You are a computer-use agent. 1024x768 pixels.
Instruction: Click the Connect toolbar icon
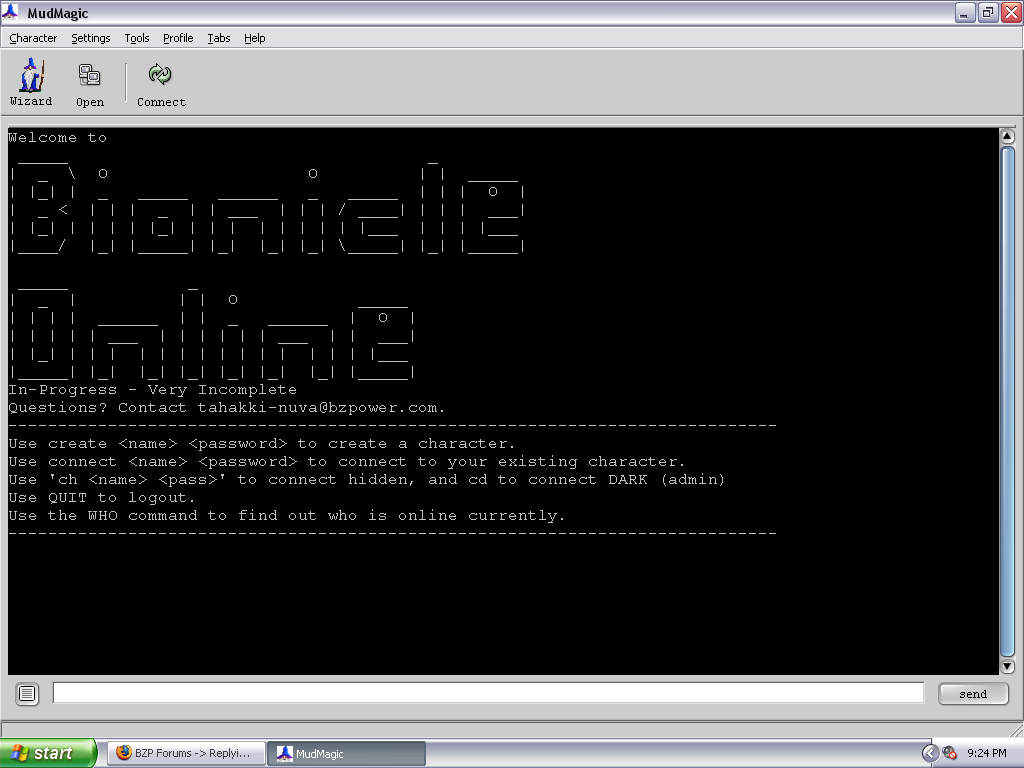[x=161, y=85]
